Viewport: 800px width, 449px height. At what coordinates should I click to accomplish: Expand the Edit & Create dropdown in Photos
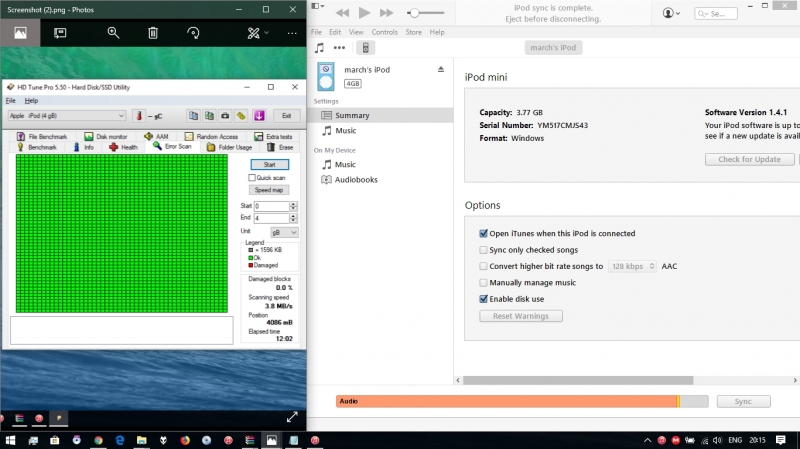(259, 33)
